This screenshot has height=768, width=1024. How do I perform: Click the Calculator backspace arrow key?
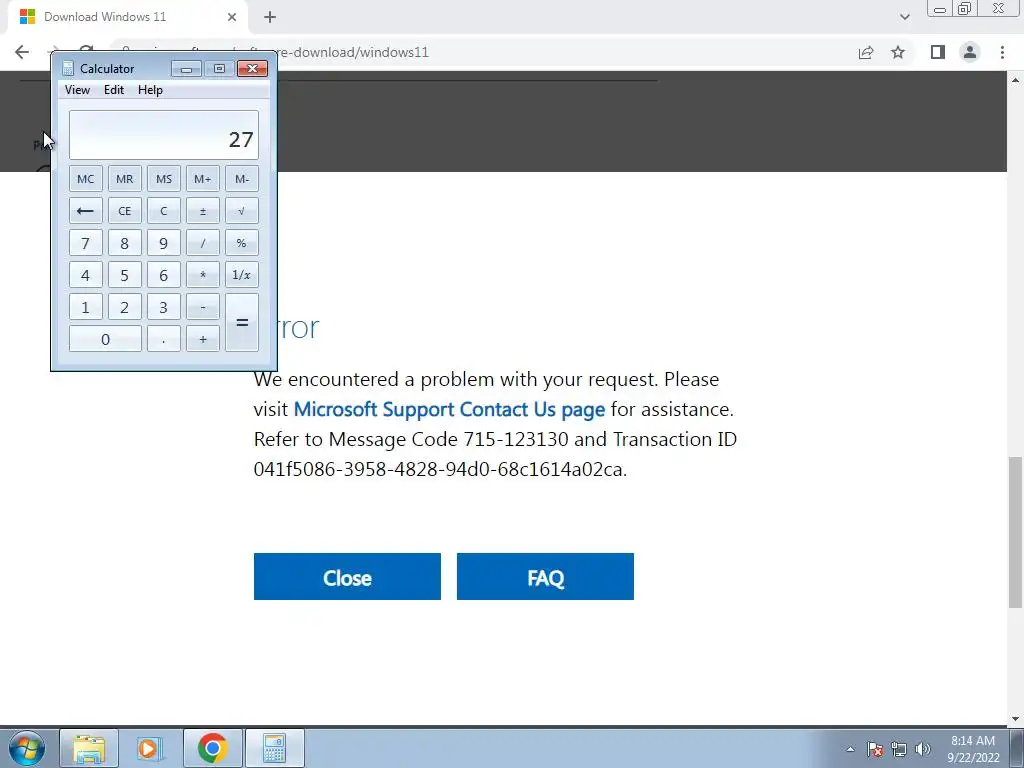[86, 211]
